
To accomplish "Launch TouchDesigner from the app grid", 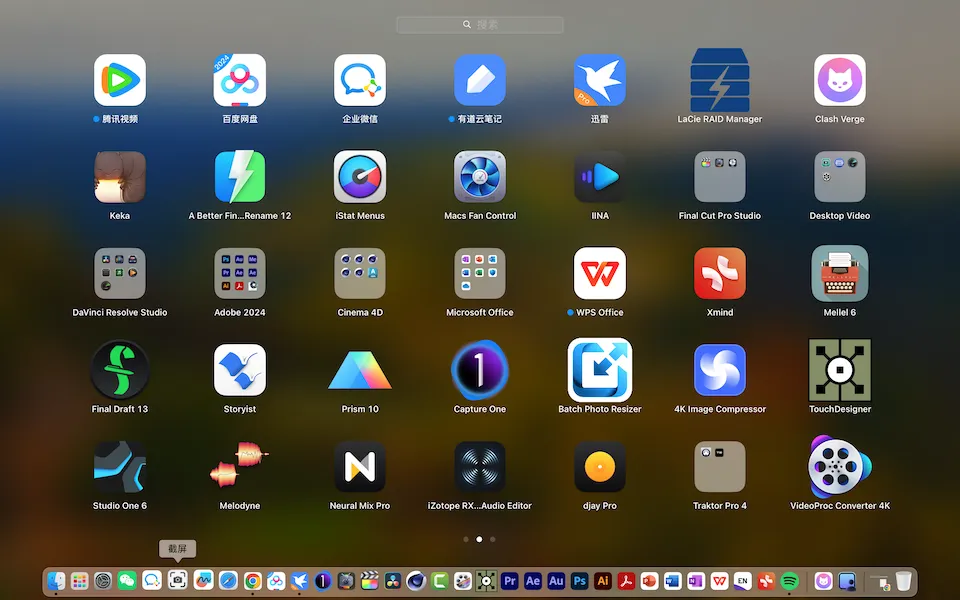I will (x=840, y=371).
